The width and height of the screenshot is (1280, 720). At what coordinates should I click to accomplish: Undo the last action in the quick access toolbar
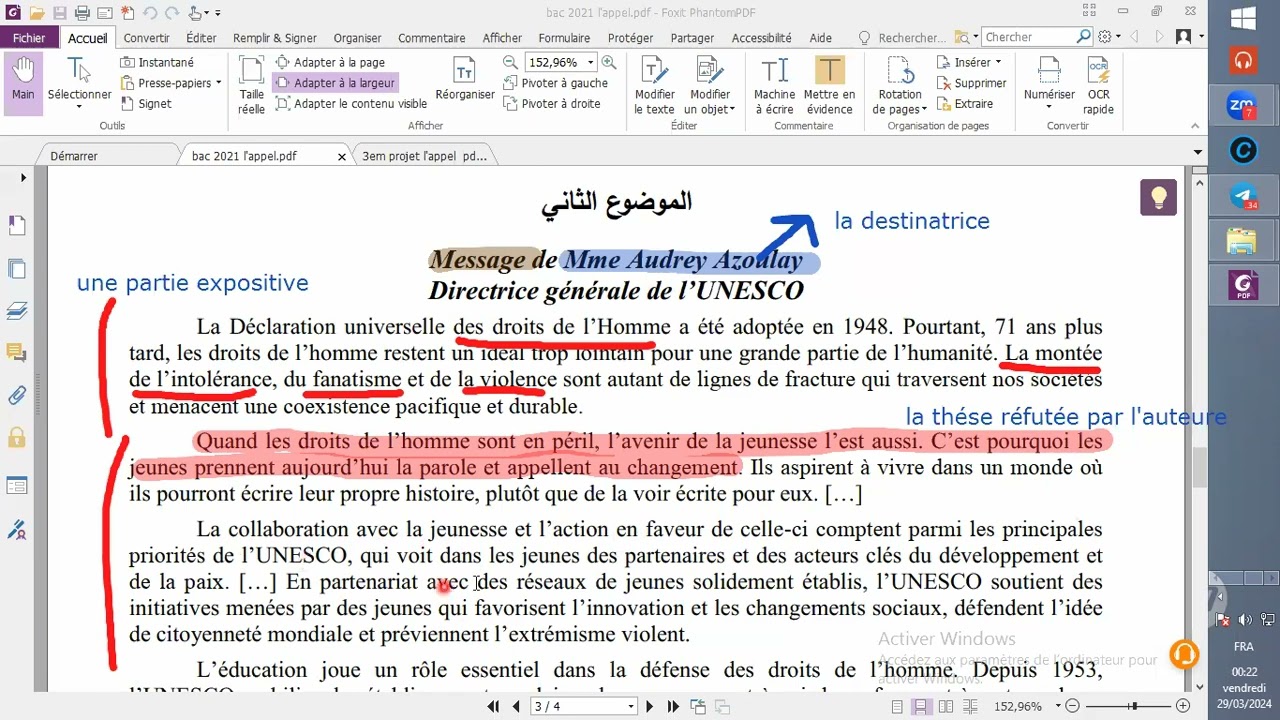[x=150, y=13]
